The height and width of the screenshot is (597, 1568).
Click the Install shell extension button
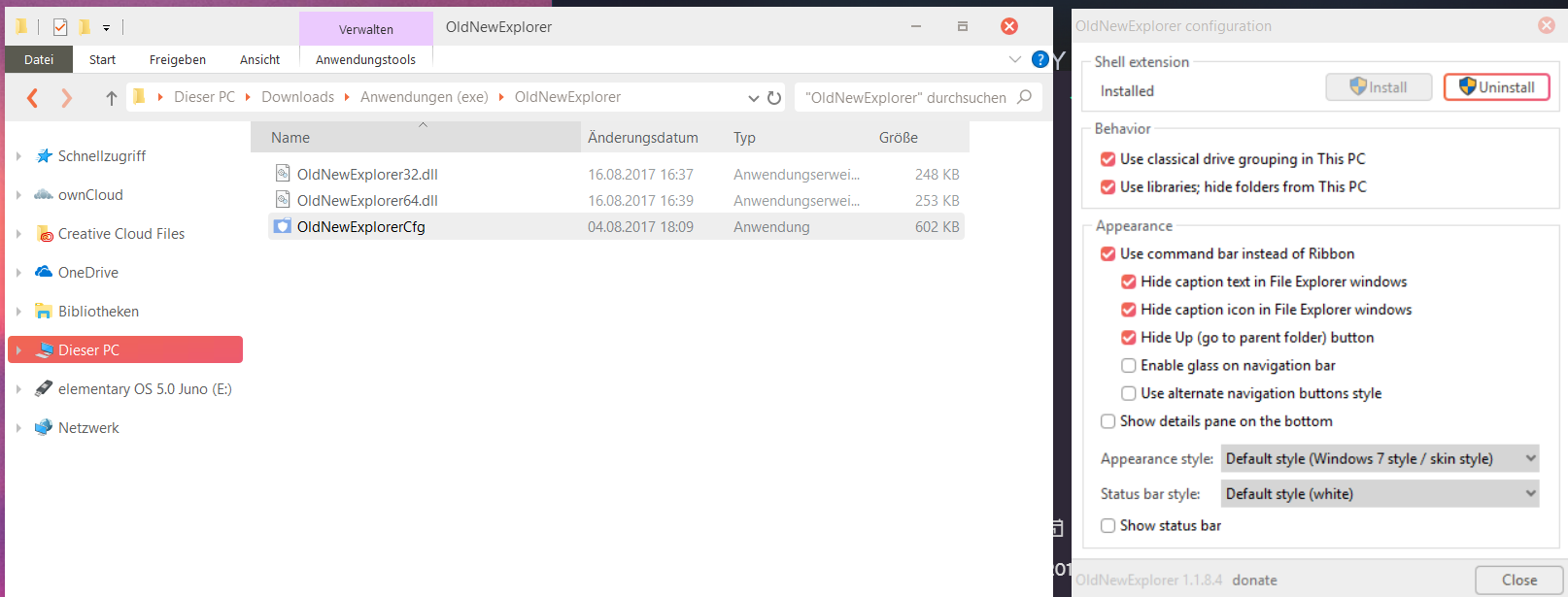click(1379, 87)
